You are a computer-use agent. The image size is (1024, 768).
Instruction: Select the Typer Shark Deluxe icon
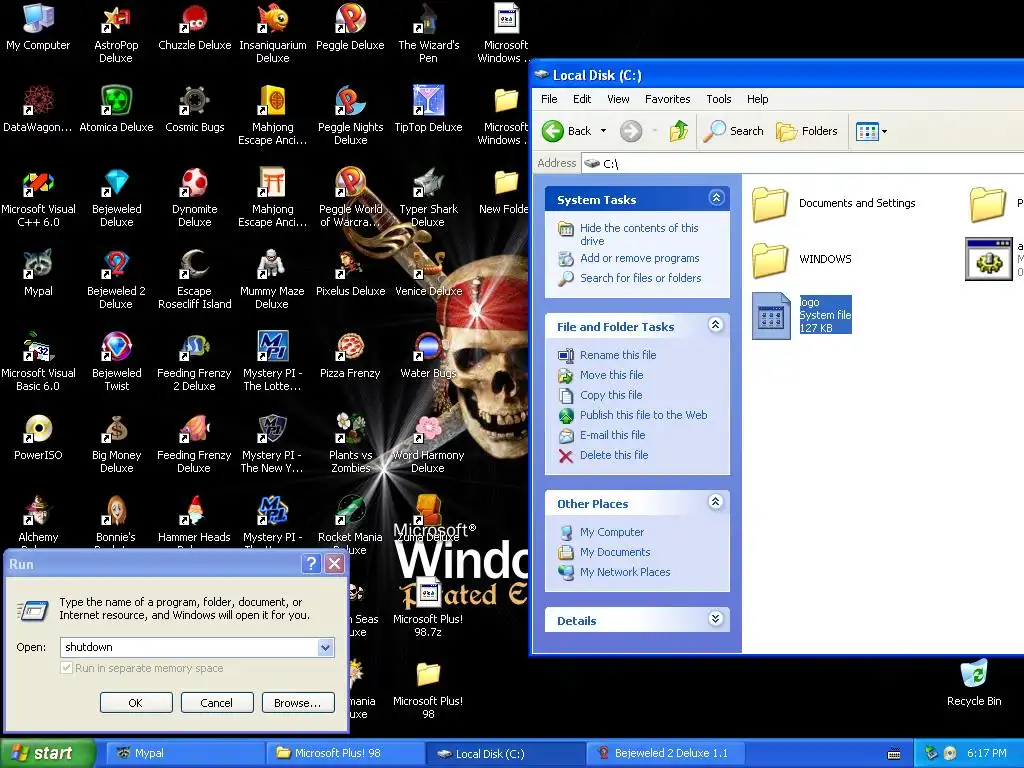point(428,197)
